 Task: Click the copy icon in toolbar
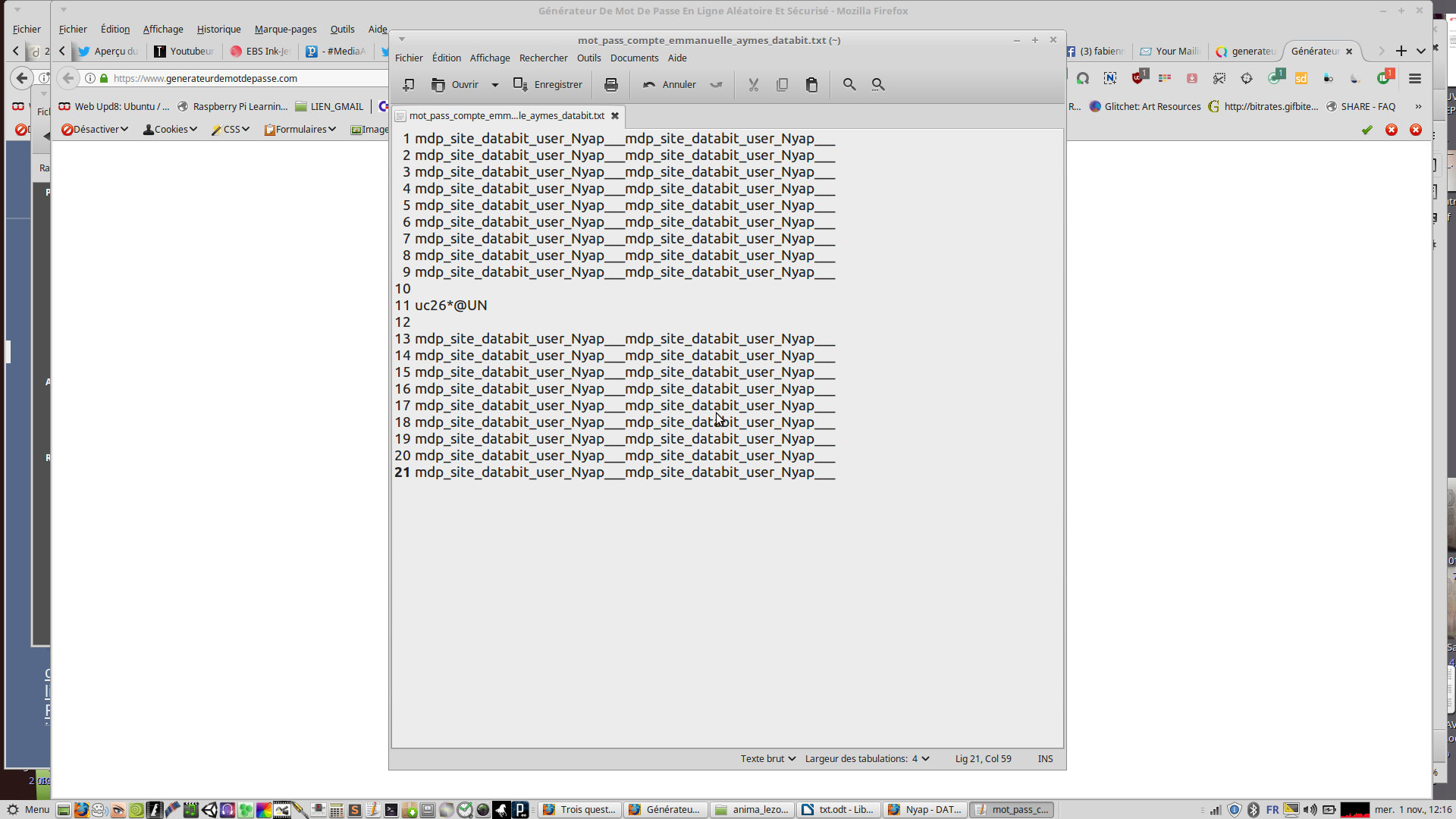pyautogui.click(x=782, y=85)
